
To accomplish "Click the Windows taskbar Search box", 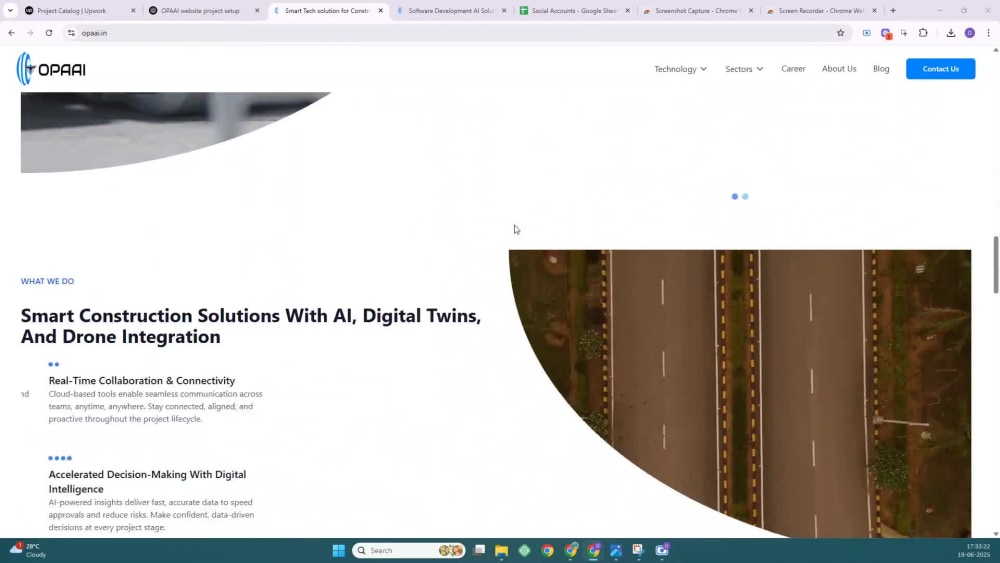I will click(x=408, y=550).
